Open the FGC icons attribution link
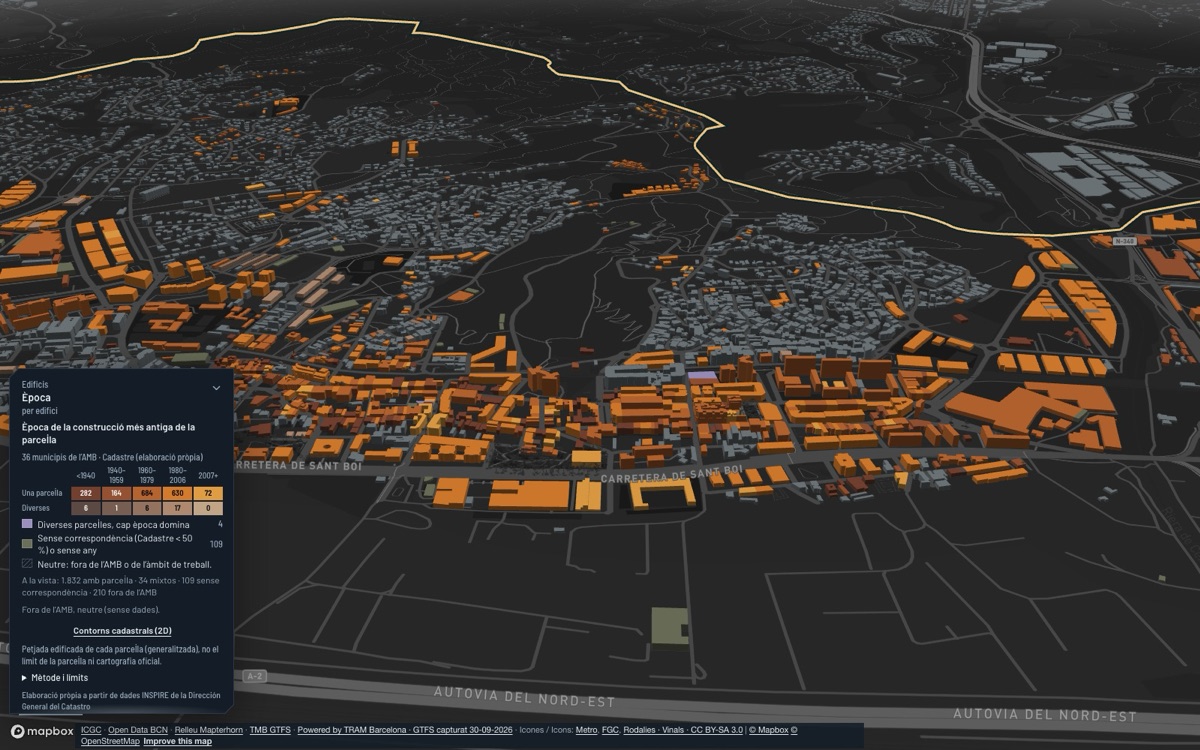 [610, 730]
